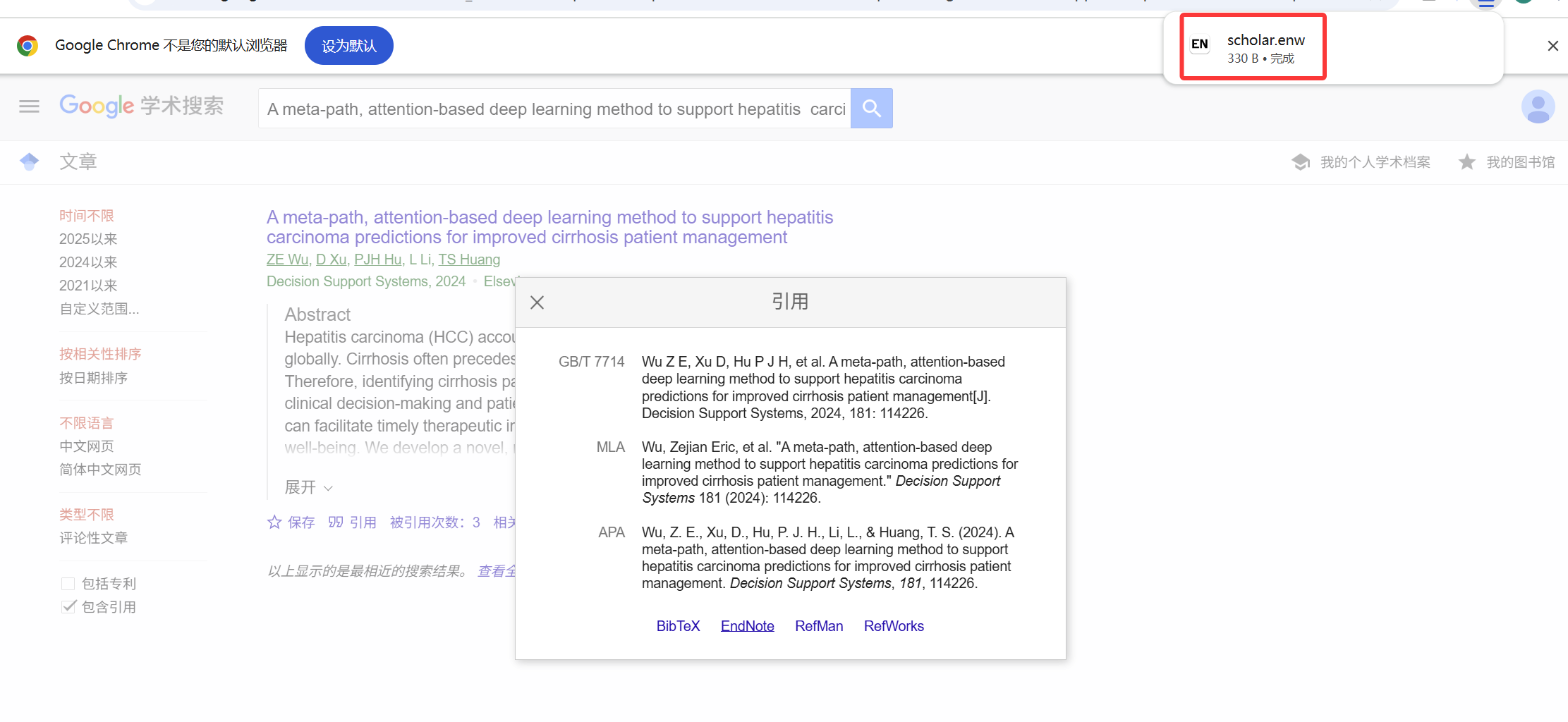
Task: Click the Abstract heading text
Action: point(317,314)
